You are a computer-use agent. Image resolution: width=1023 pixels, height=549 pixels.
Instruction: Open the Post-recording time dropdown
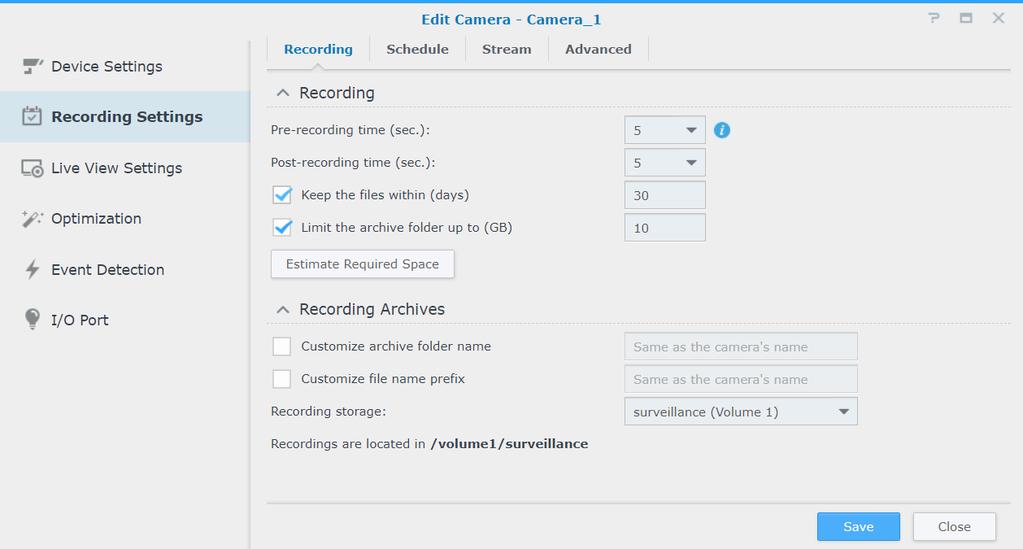click(665, 163)
